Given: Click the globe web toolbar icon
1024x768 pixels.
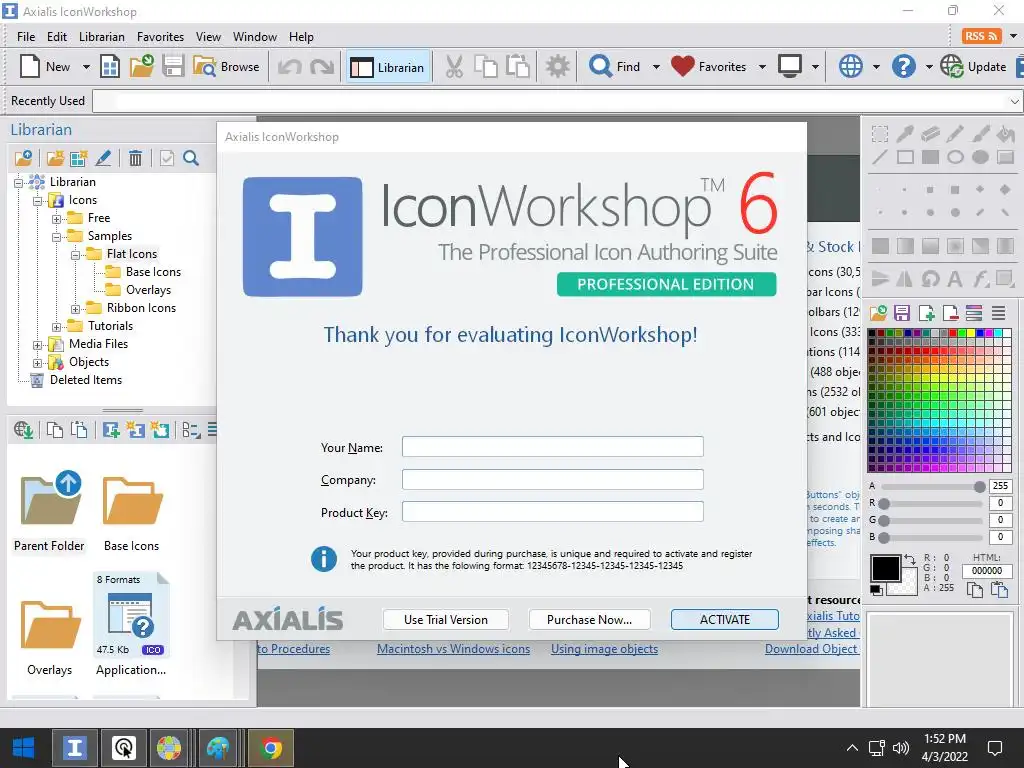Looking at the screenshot, I should click(850, 67).
